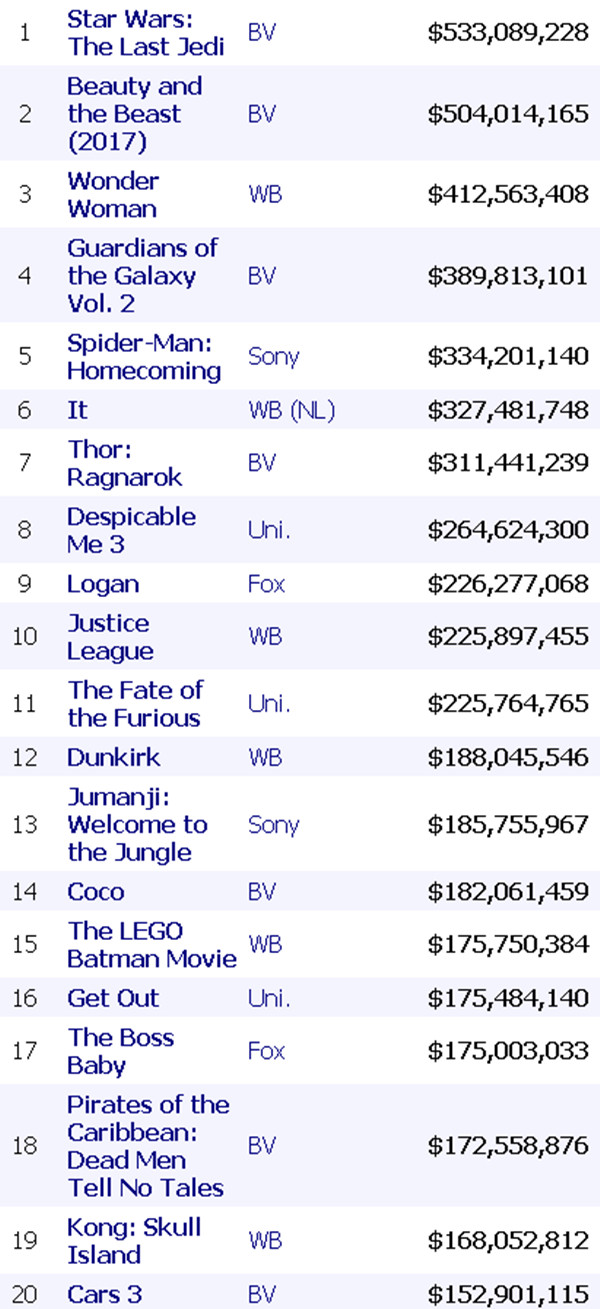Viewport: 600px width, 1309px height.
Task: Open the Thor: Ragnarok link
Action: pos(124,463)
